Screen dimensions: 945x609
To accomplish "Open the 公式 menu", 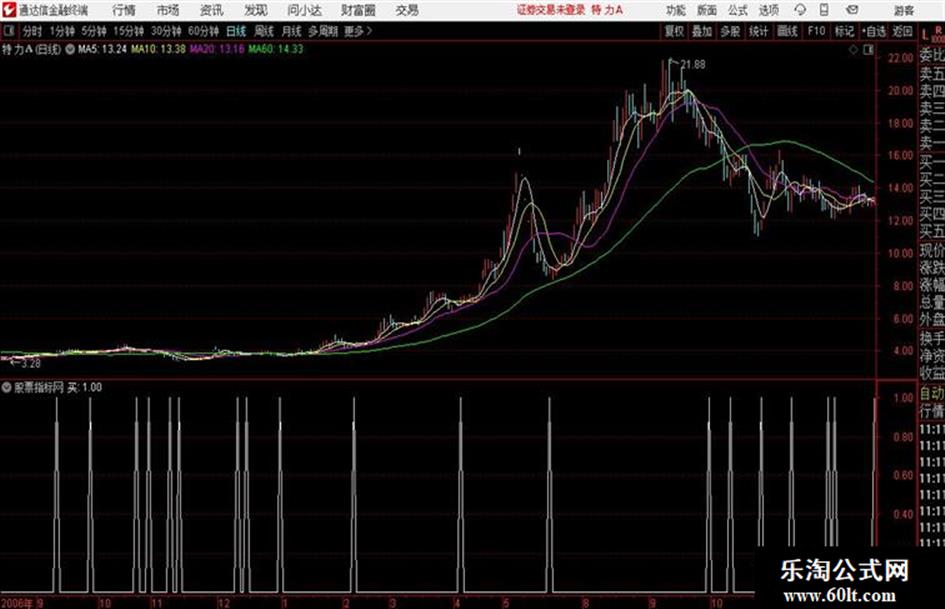I will point(737,10).
